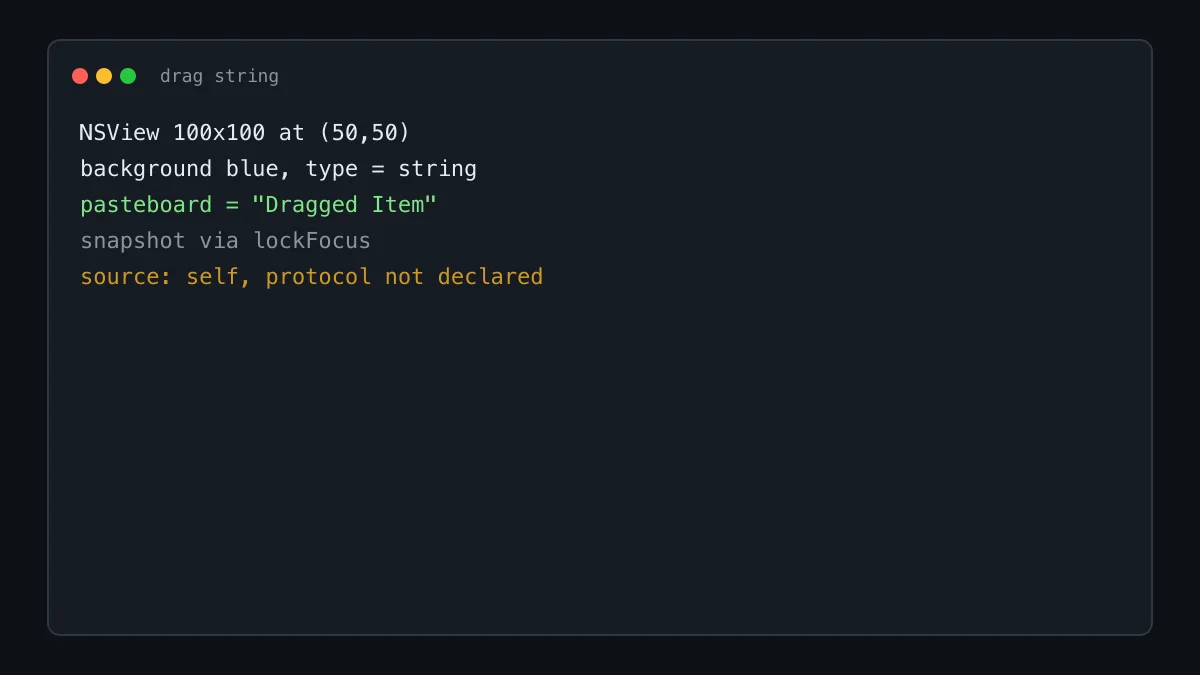Click the "Dragged Item" string literal
Image resolution: width=1200 pixels, height=675 pixels.
[x=345, y=204]
